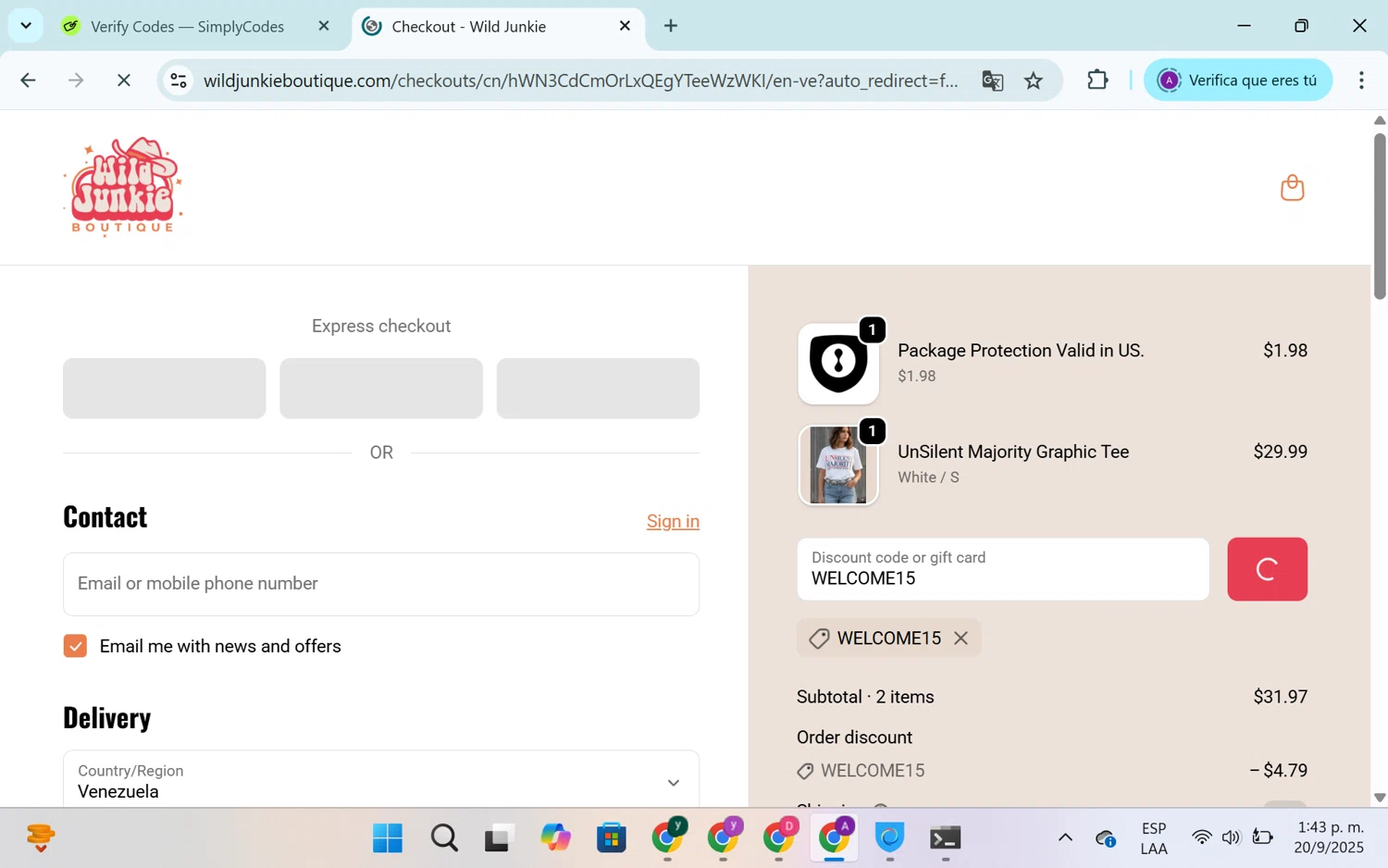Open Windows taskbar search

pos(444,838)
